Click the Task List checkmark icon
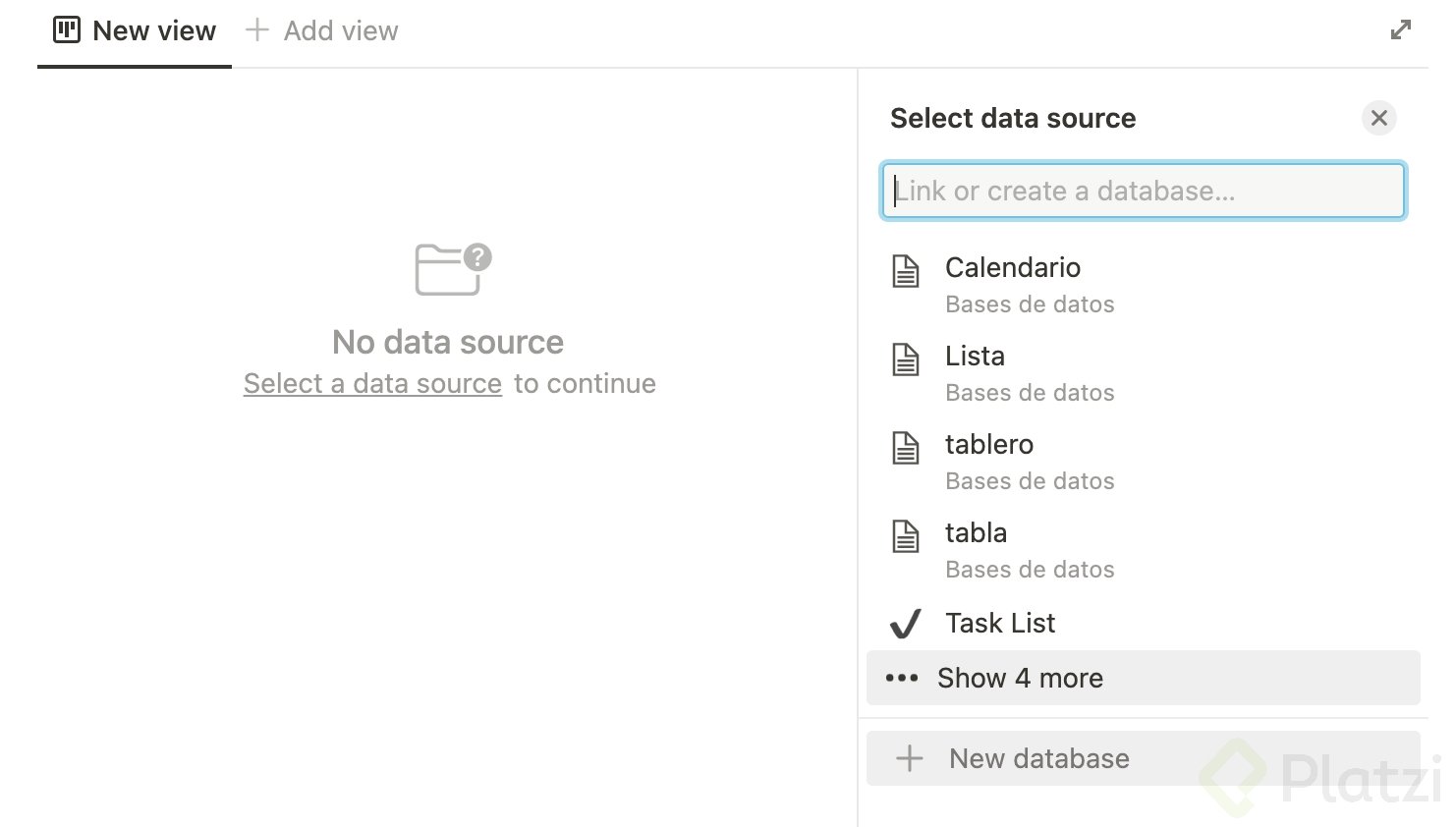The image size is (1456, 827). point(905,624)
